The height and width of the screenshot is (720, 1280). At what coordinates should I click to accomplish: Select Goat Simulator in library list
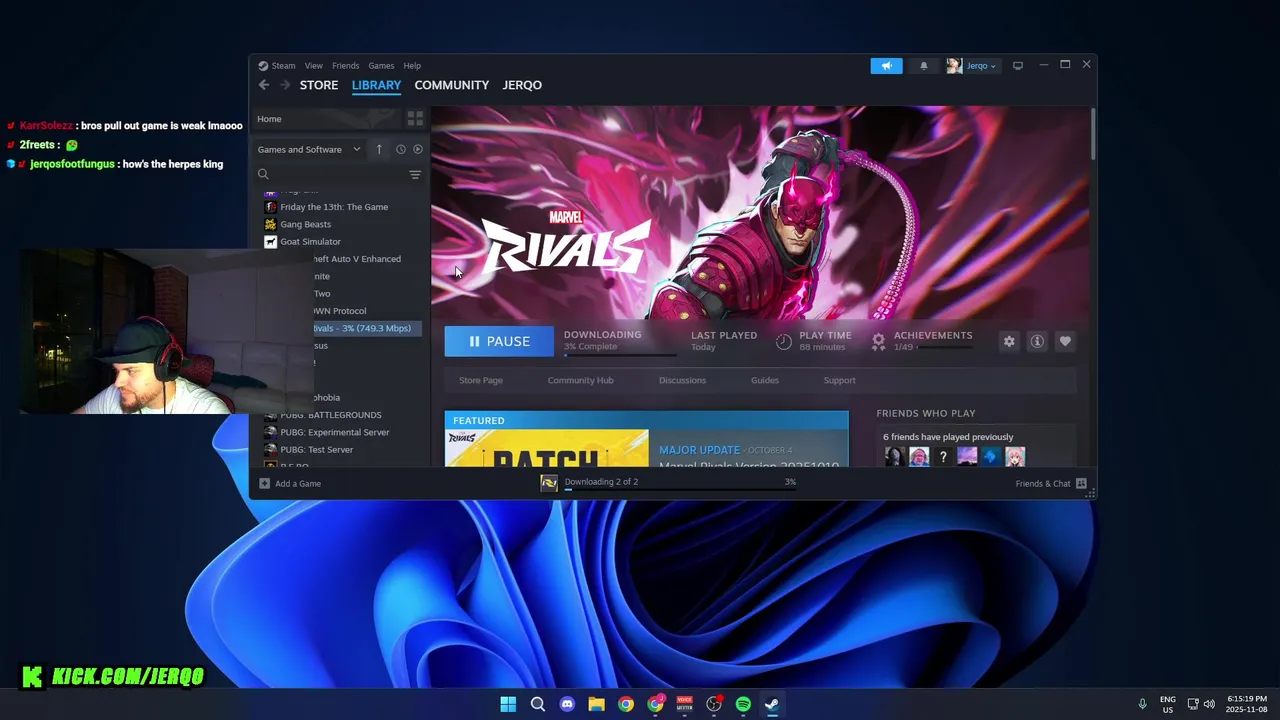coord(310,241)
